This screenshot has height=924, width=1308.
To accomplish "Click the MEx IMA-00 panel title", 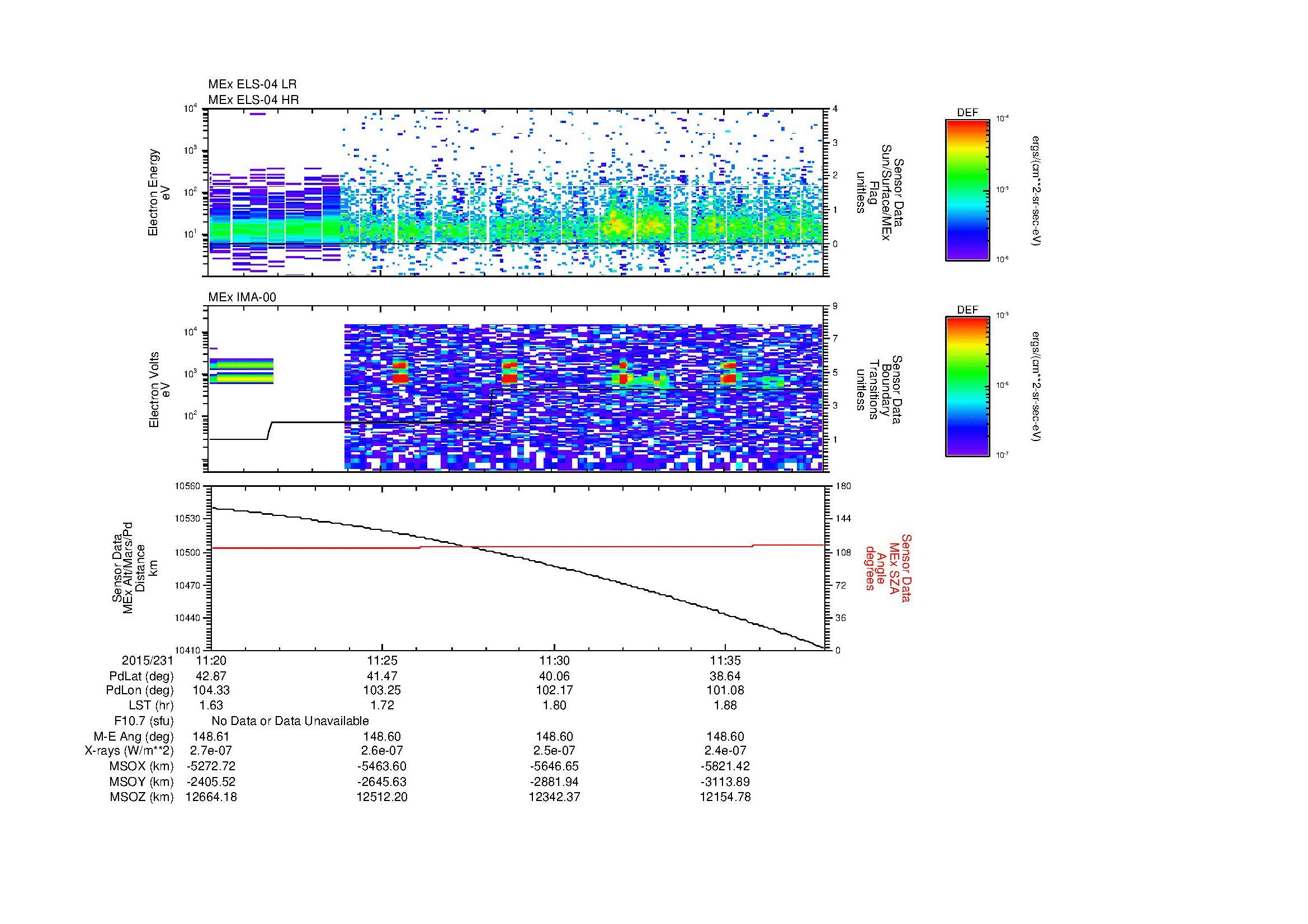I will click(242, 297).
